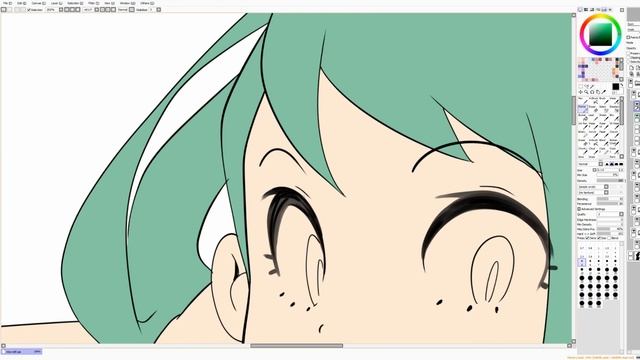The image size is (640, 360).
Task: Select the rectangular selection tool
Action: pyautogui.click(x=580, y=86)
